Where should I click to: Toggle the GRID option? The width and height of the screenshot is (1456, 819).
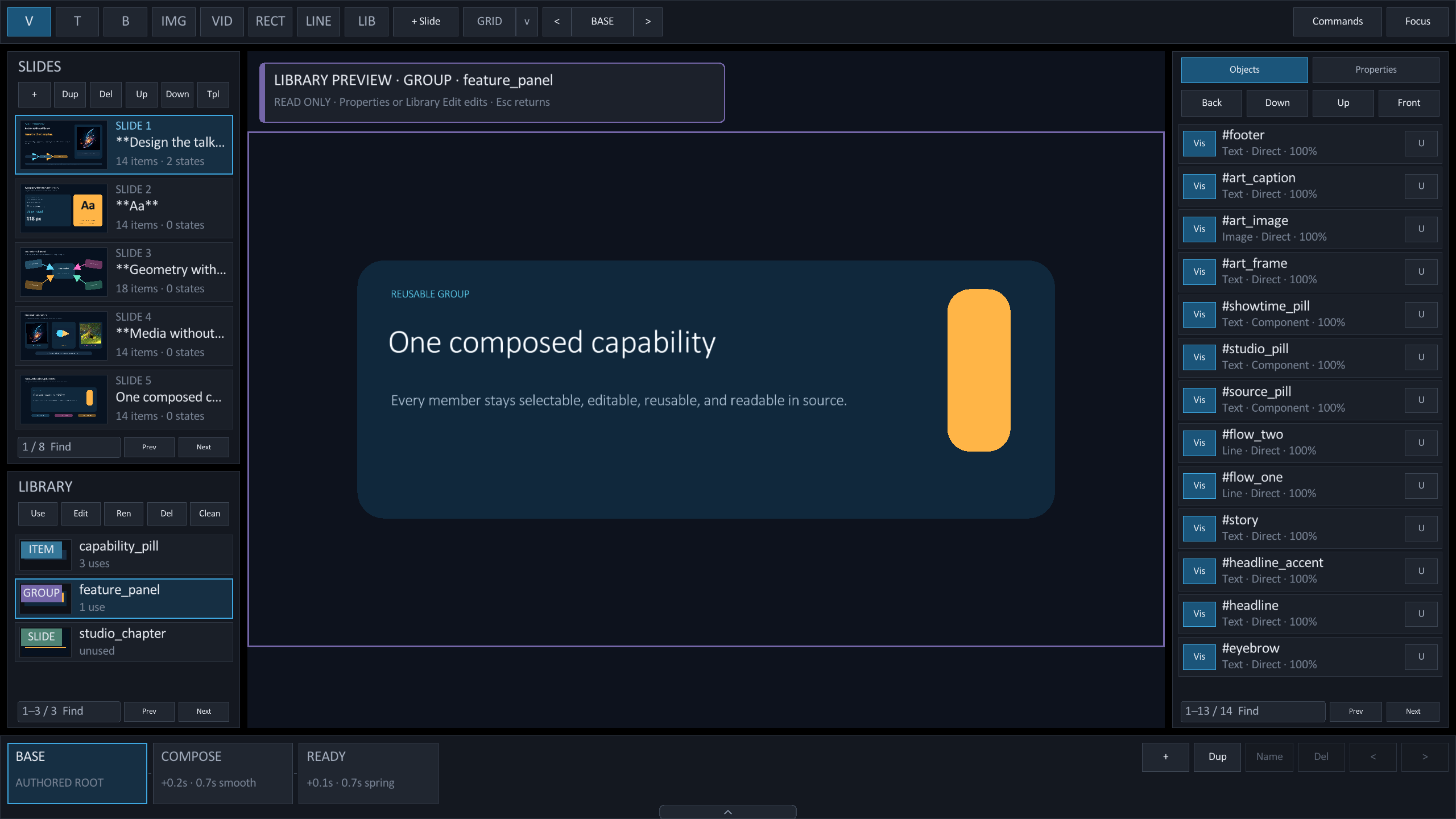point(489,22)
